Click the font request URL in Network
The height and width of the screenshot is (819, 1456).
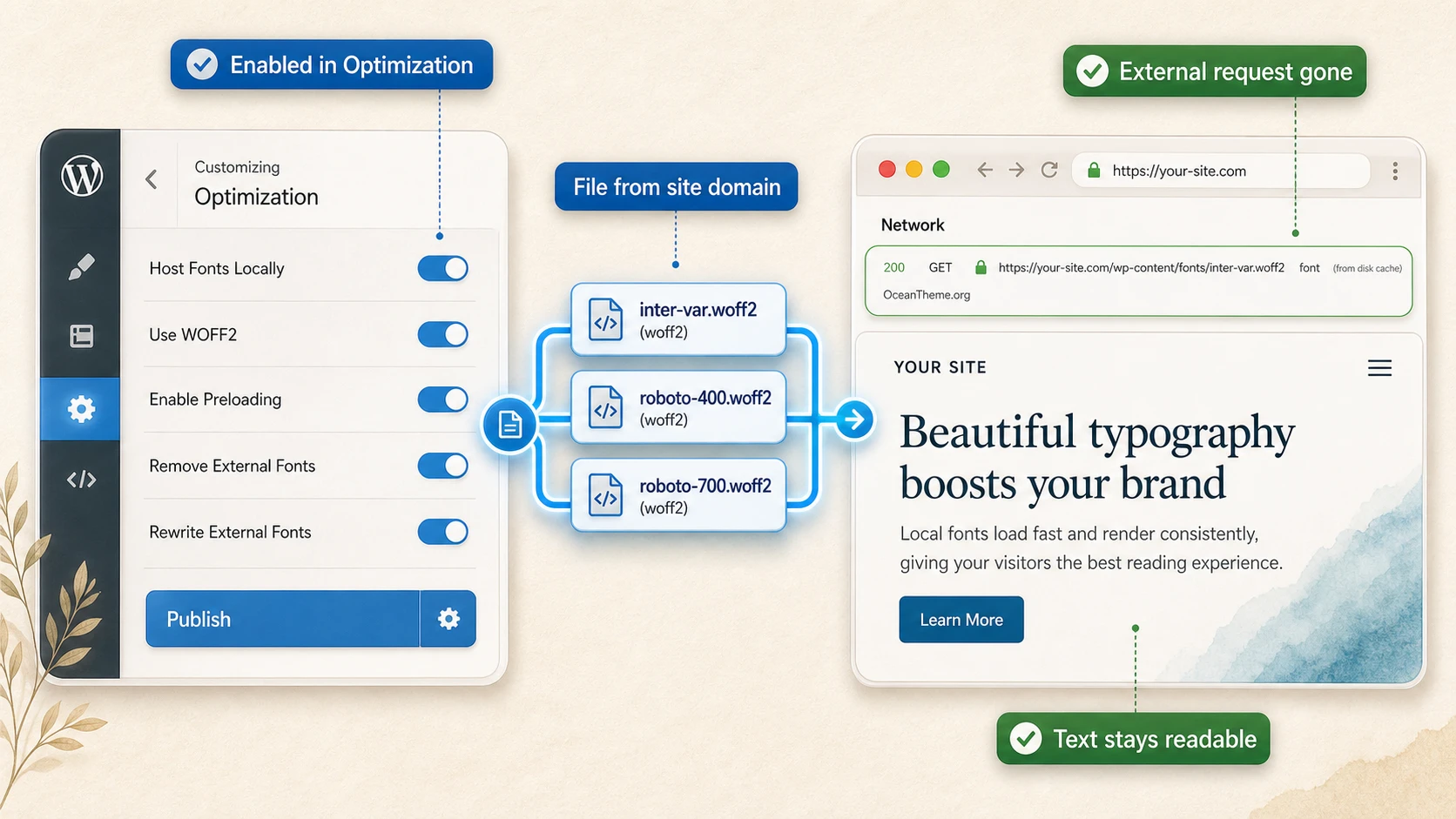(1141, 268)
